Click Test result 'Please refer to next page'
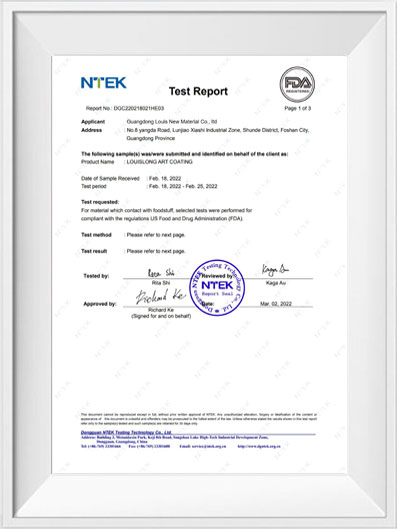Image resolution: width=397 pixels, height=529 pixels. [156, 251]
